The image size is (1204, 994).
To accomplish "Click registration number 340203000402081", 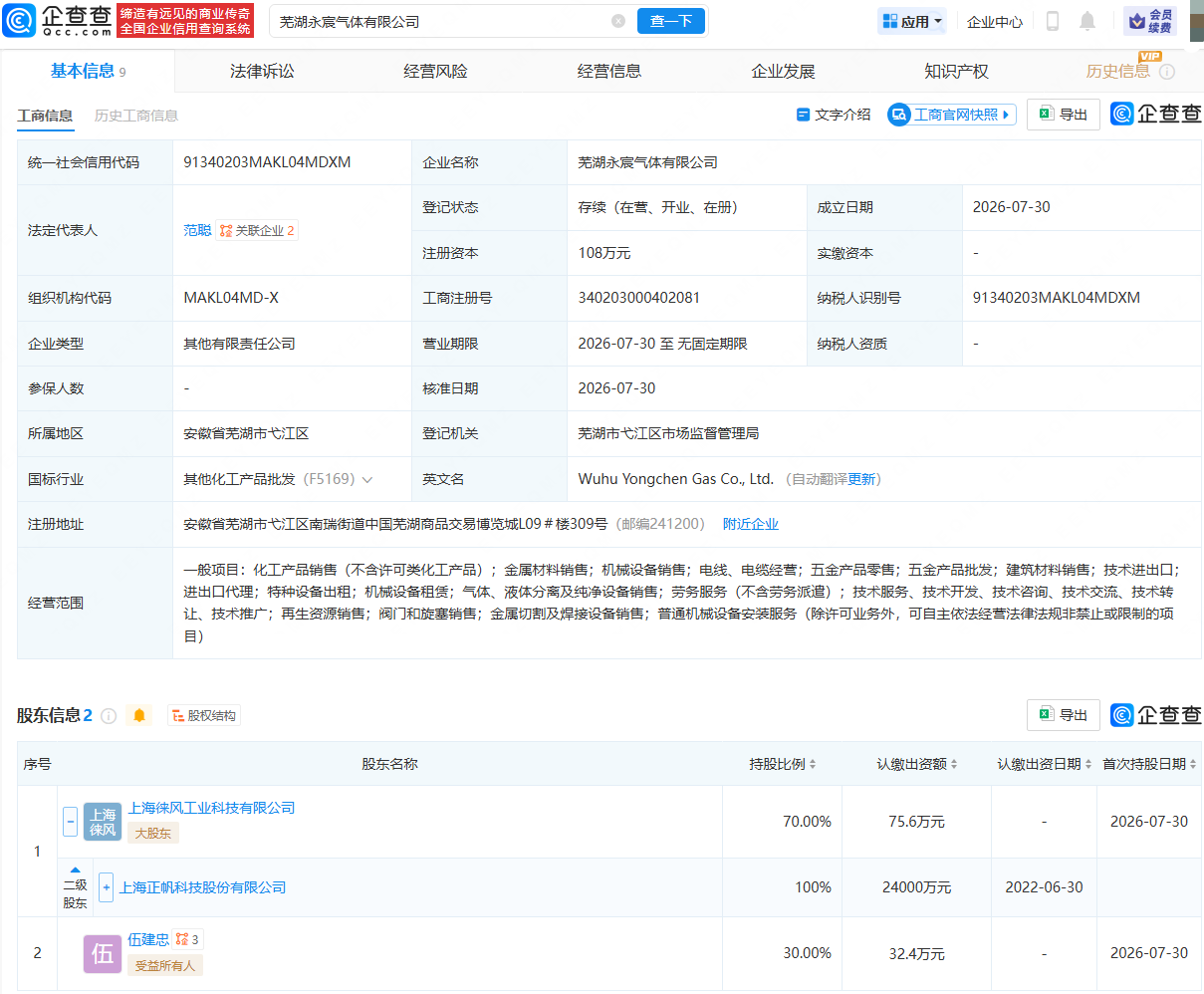I will [x=639, y=298].
